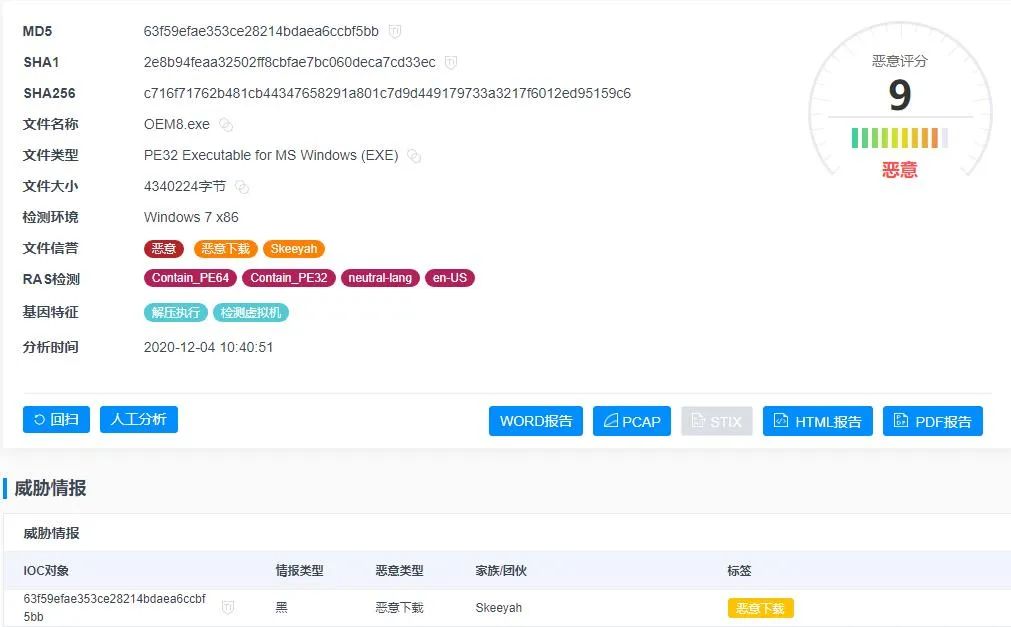Image resolution: width=1011 pixels, height=627 pixels.
Task: Click the yellow 恶意下载 tag in the table
Action: (760, 608)
